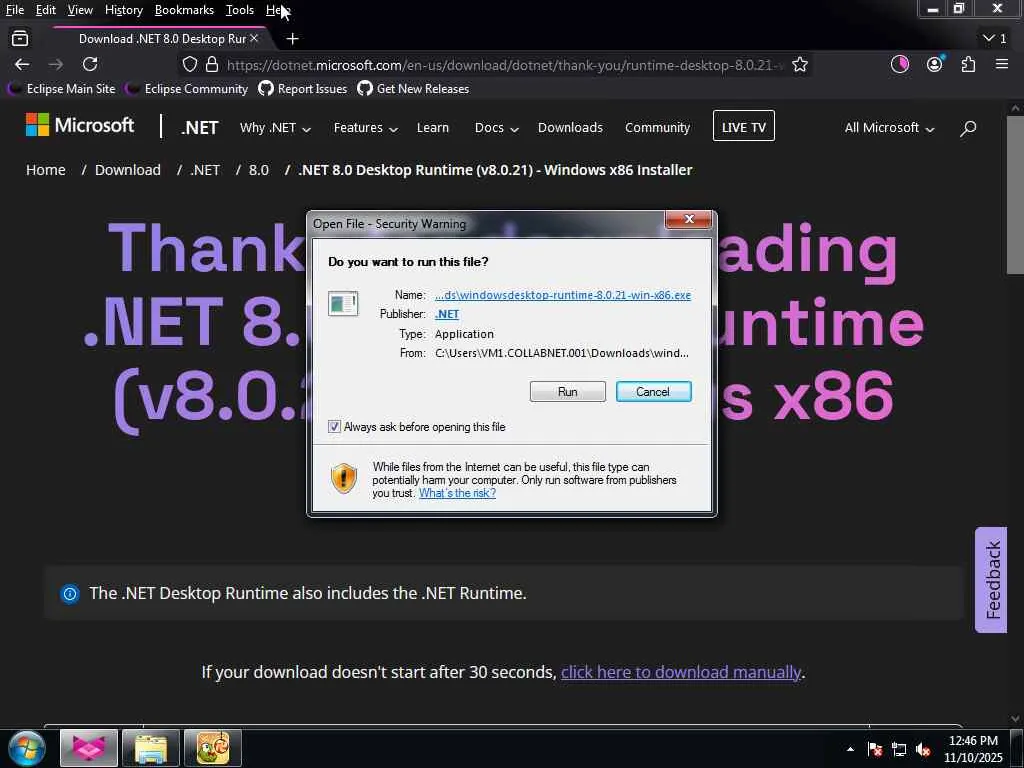The image size is (1024, 768).
Task: Open the tracking protection shield icon
Action: point(189,65)
